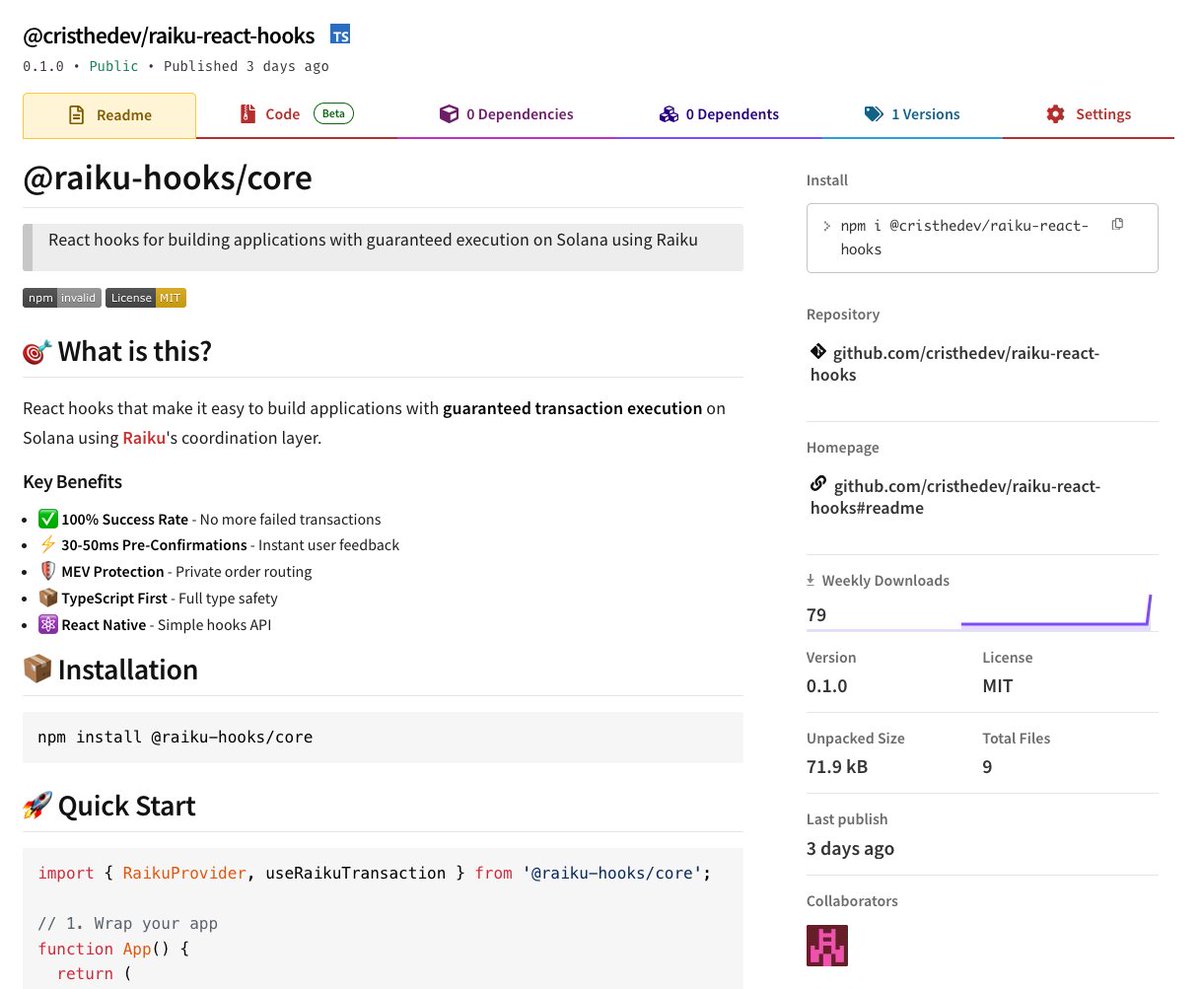Click the 'Key Benefits' subheading
The height and width of the screenshot is (989, 1200).
coord(72,482)
